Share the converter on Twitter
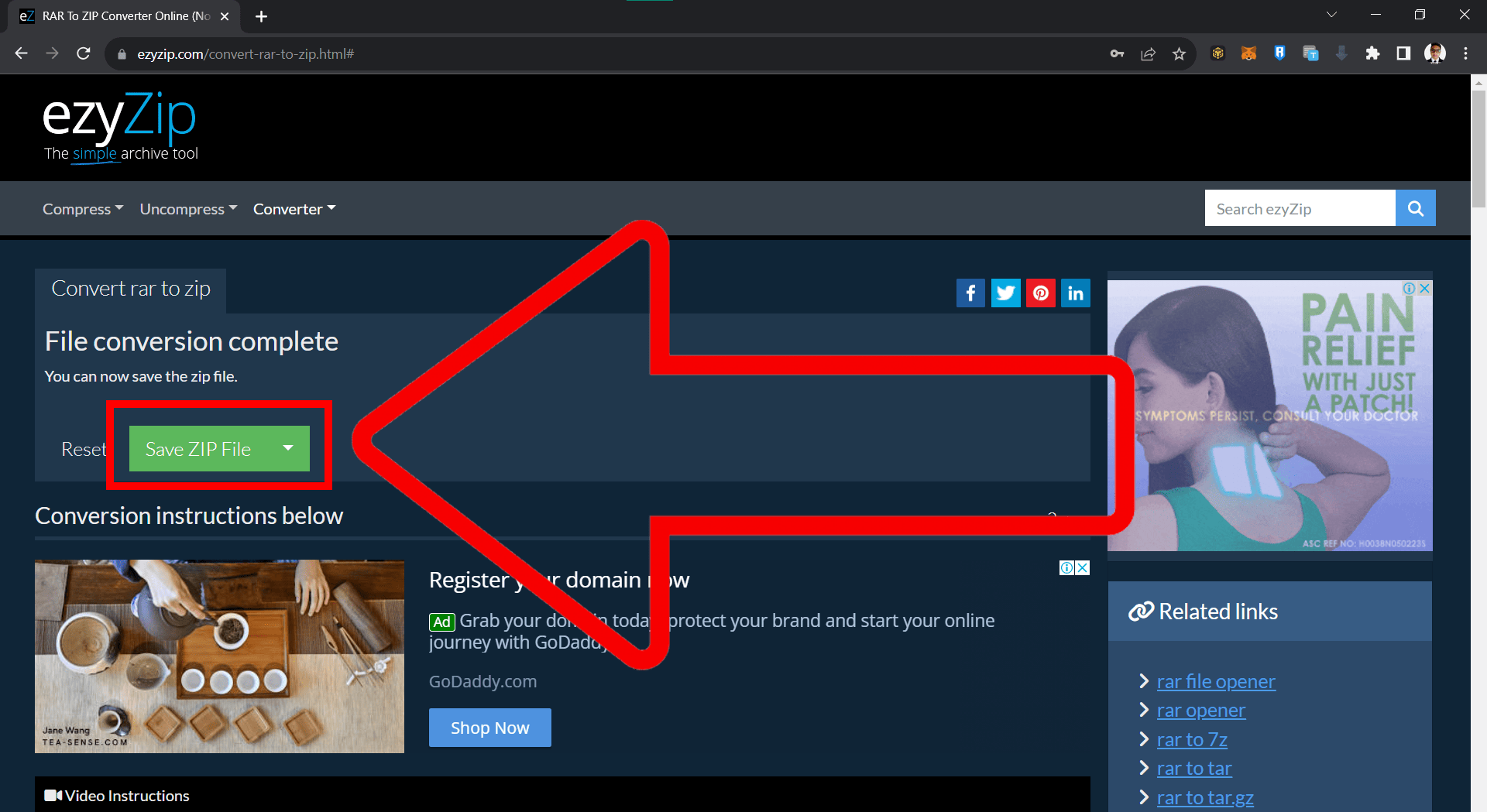This screenshot has height=812, width=1487. [1005, 293]
